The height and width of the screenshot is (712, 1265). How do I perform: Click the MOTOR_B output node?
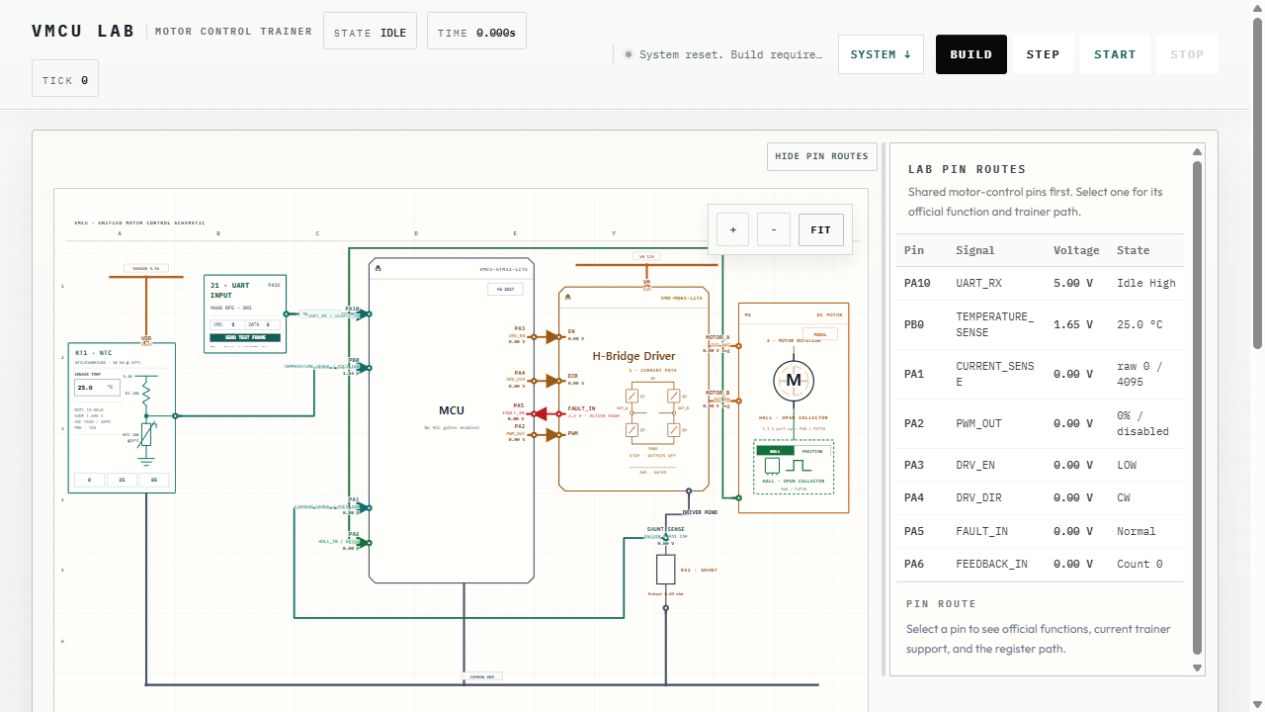[x=737, y=399]
